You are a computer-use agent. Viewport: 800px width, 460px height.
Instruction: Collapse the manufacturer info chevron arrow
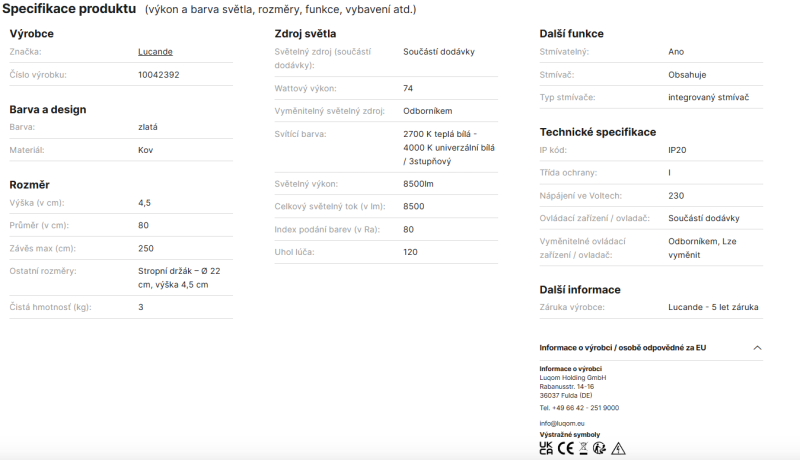[x=757, y=348]
